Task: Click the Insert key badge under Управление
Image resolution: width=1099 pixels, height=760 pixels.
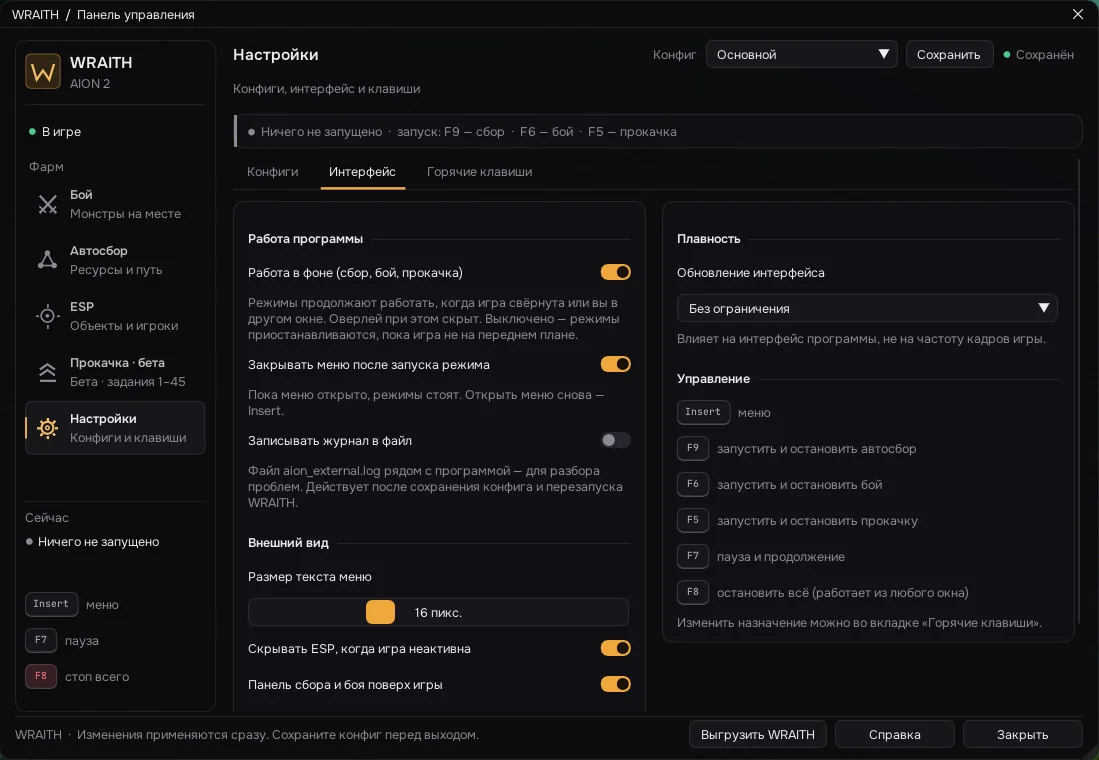Action: click(703, 412)
